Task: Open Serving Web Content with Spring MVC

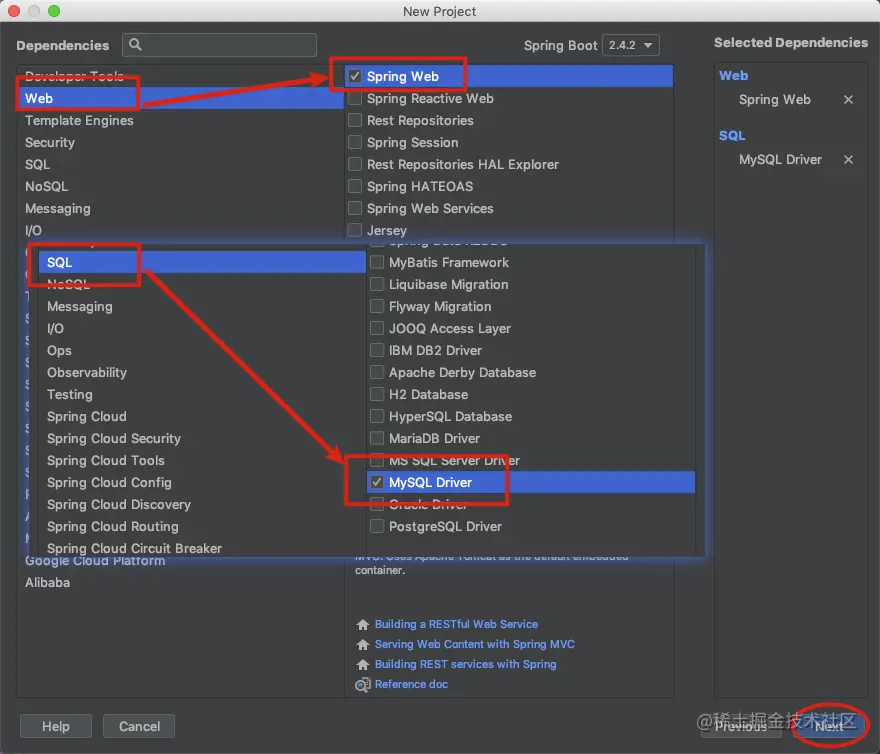Action: pos(475,644)
